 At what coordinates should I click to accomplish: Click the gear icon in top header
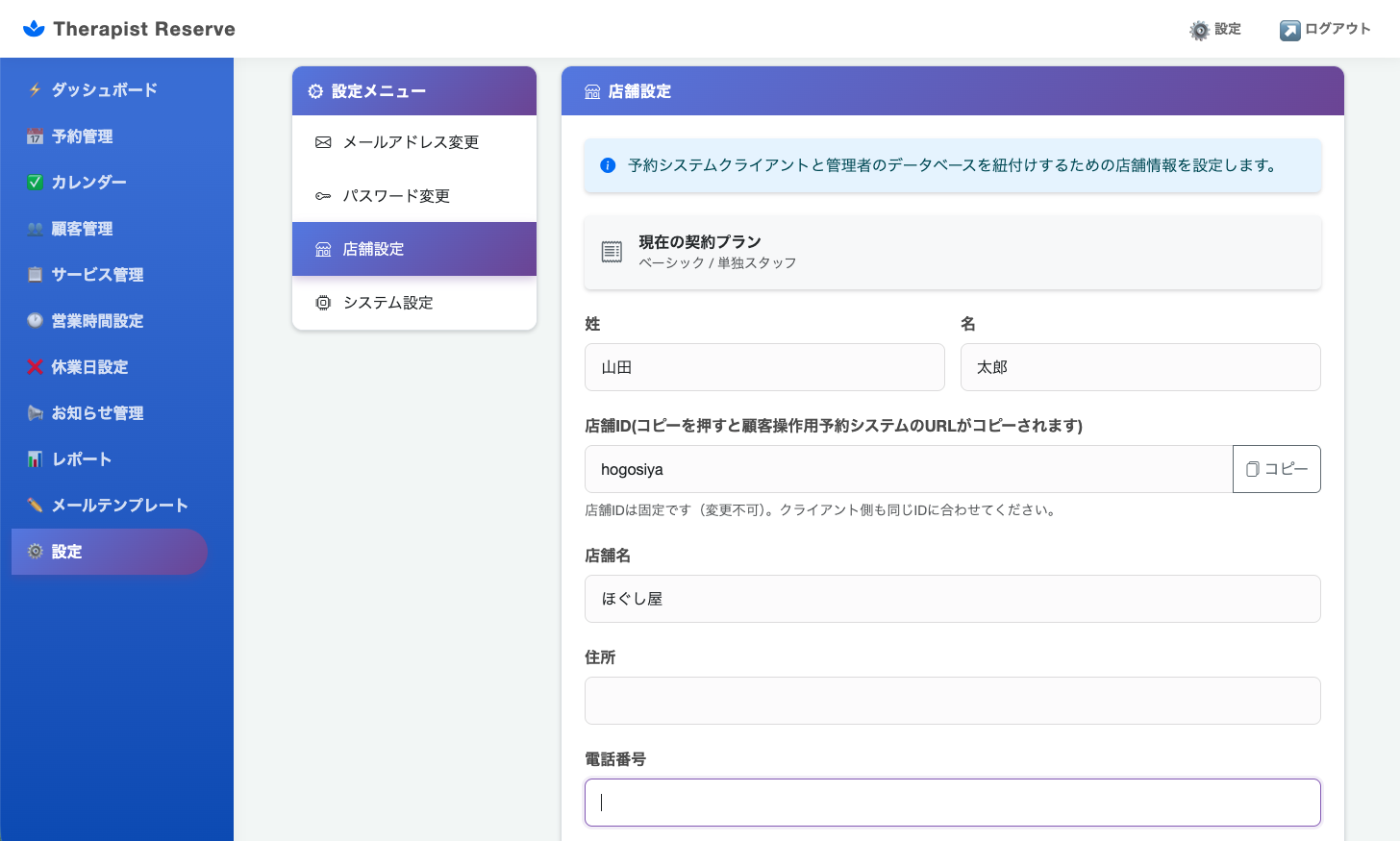pos(1199,31)
